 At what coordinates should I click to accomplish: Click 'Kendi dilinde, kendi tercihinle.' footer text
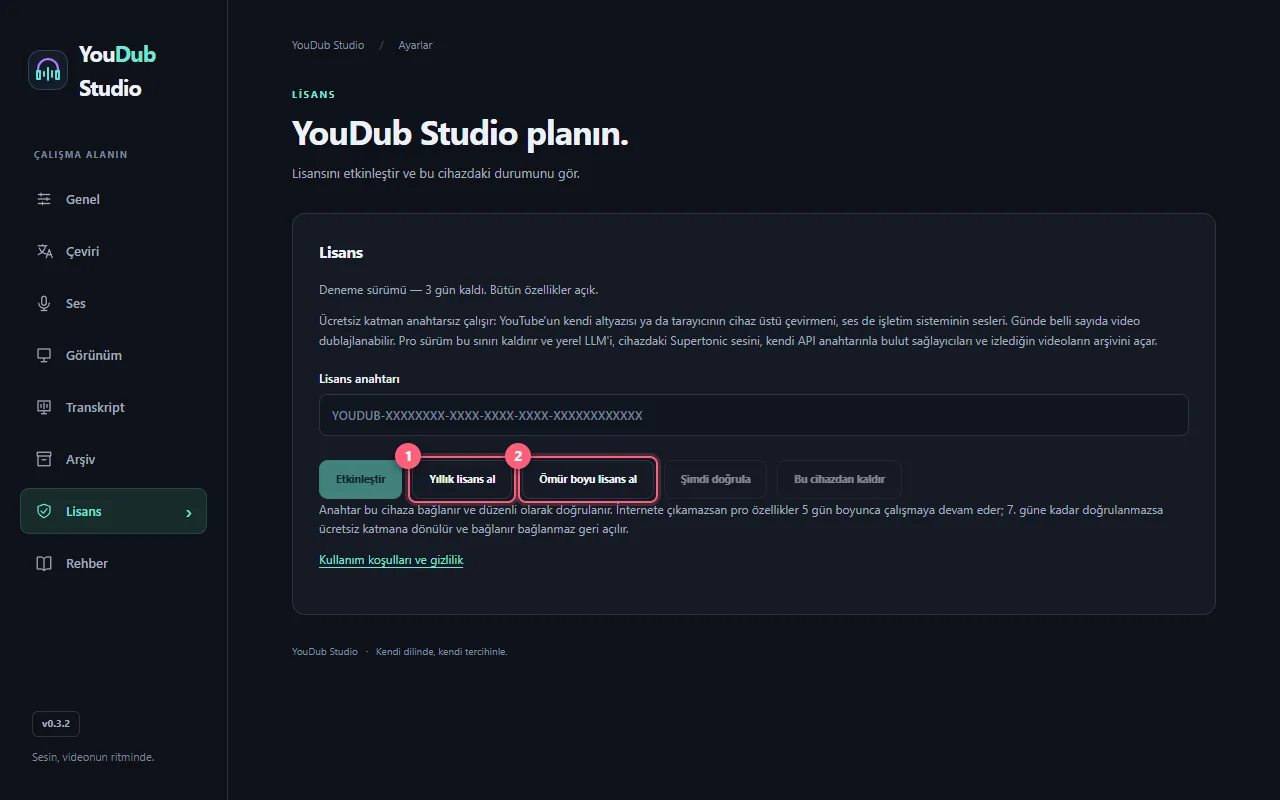point(441,652)
